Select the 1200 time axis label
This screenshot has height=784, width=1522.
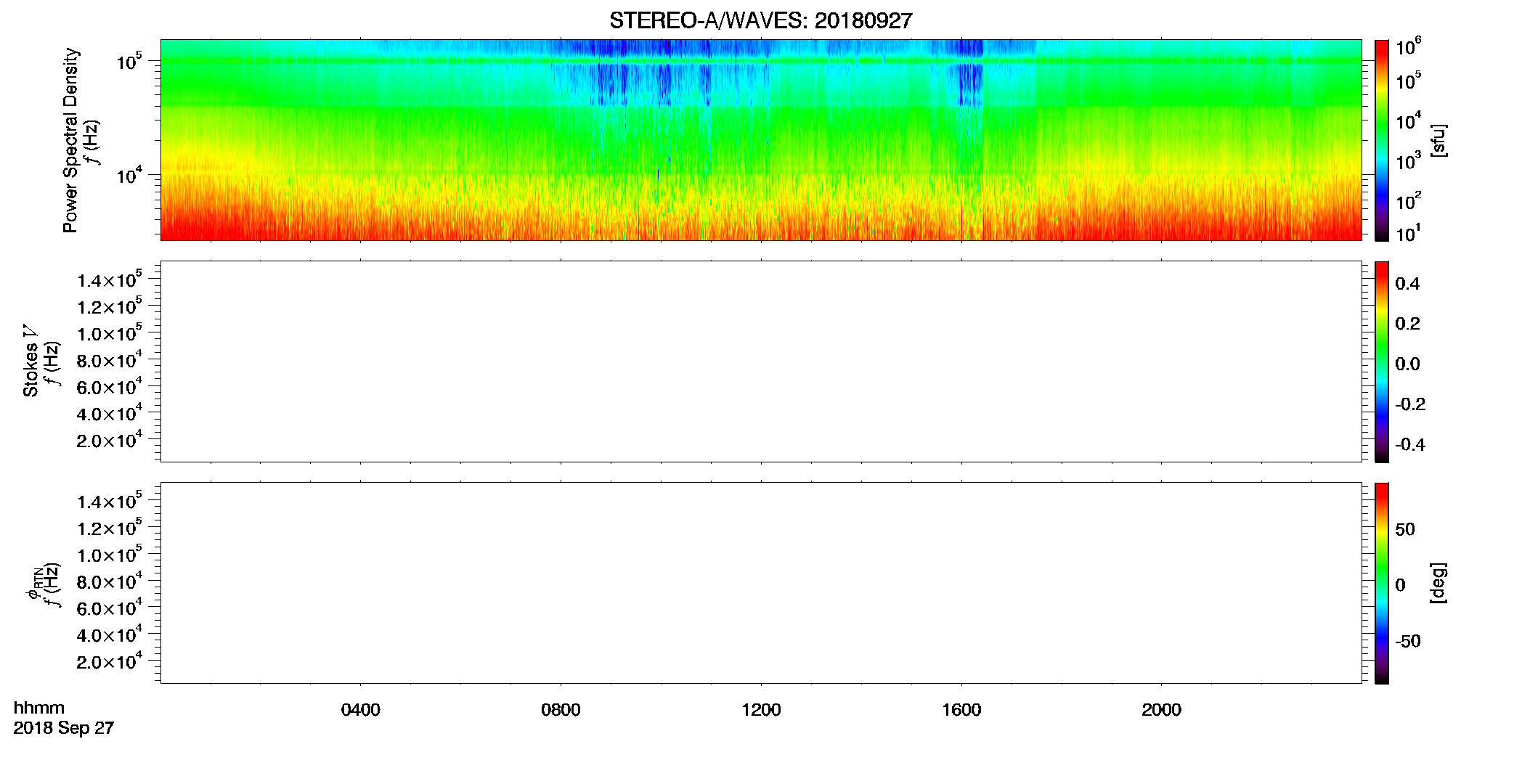[761, 710]
